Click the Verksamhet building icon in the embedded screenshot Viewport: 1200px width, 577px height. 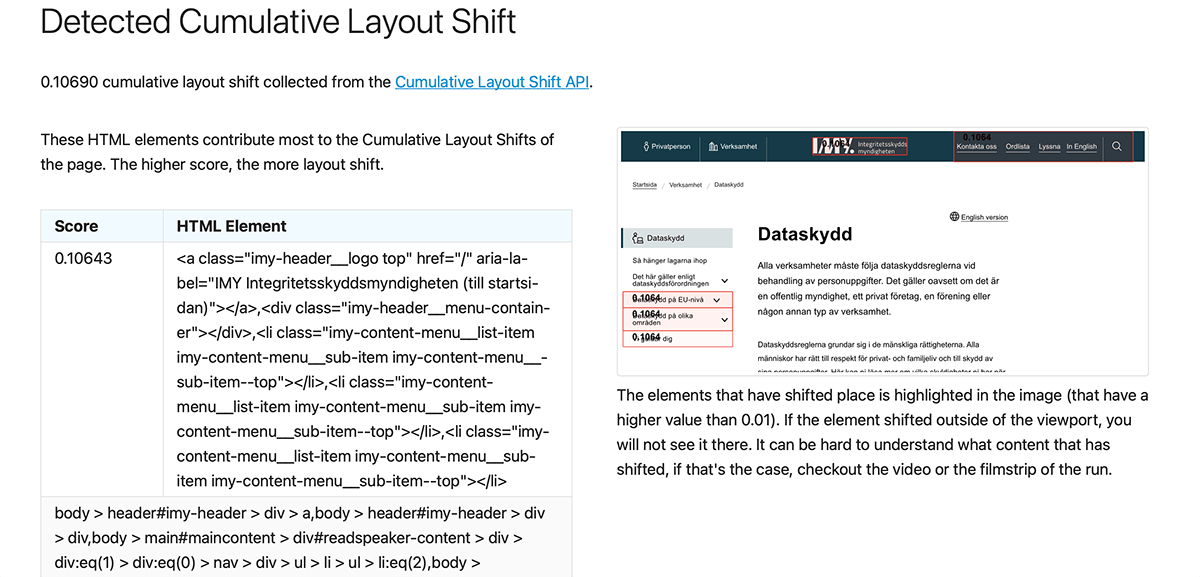click(713, 146)
